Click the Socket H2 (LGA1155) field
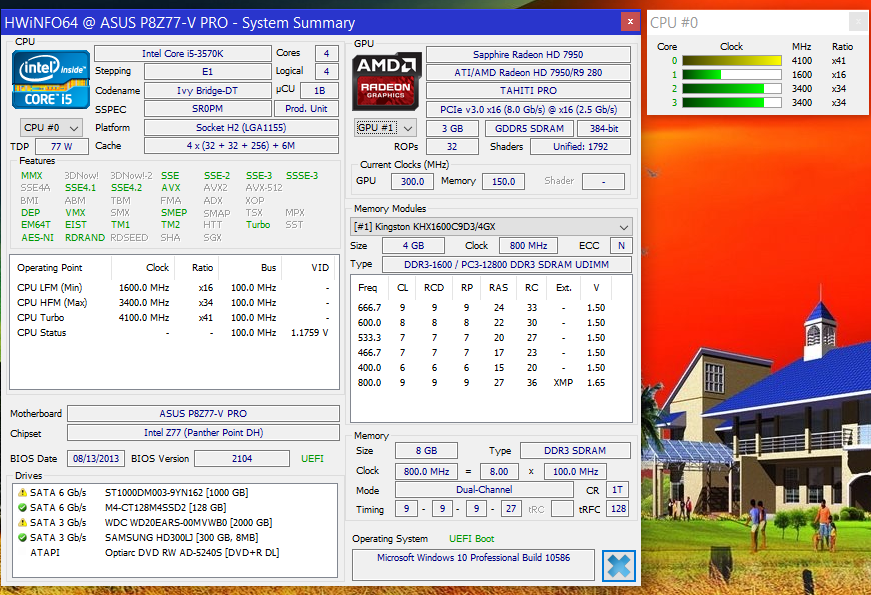The width and height of the screenshot is (871, 595). (241, 128)
